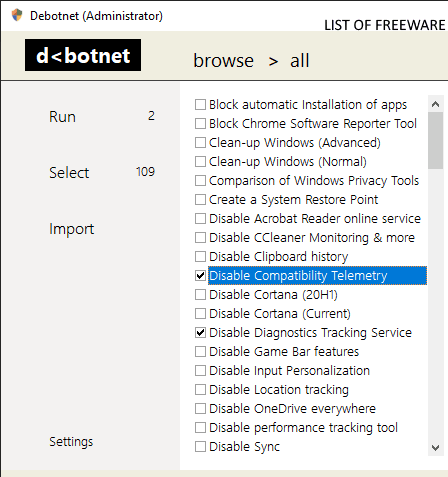Viewport: 448px width, 477px height.
Task: Check Disable Cortana (Current)
Action: [200, 313]
